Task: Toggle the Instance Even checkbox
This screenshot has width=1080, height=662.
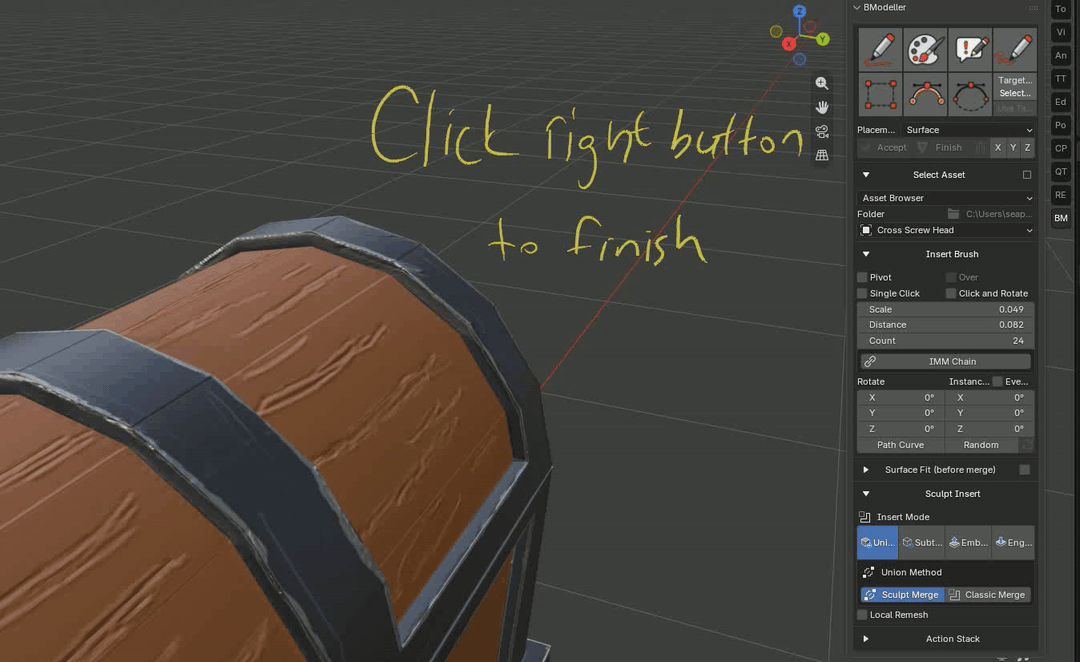Action: coord(997,382)
